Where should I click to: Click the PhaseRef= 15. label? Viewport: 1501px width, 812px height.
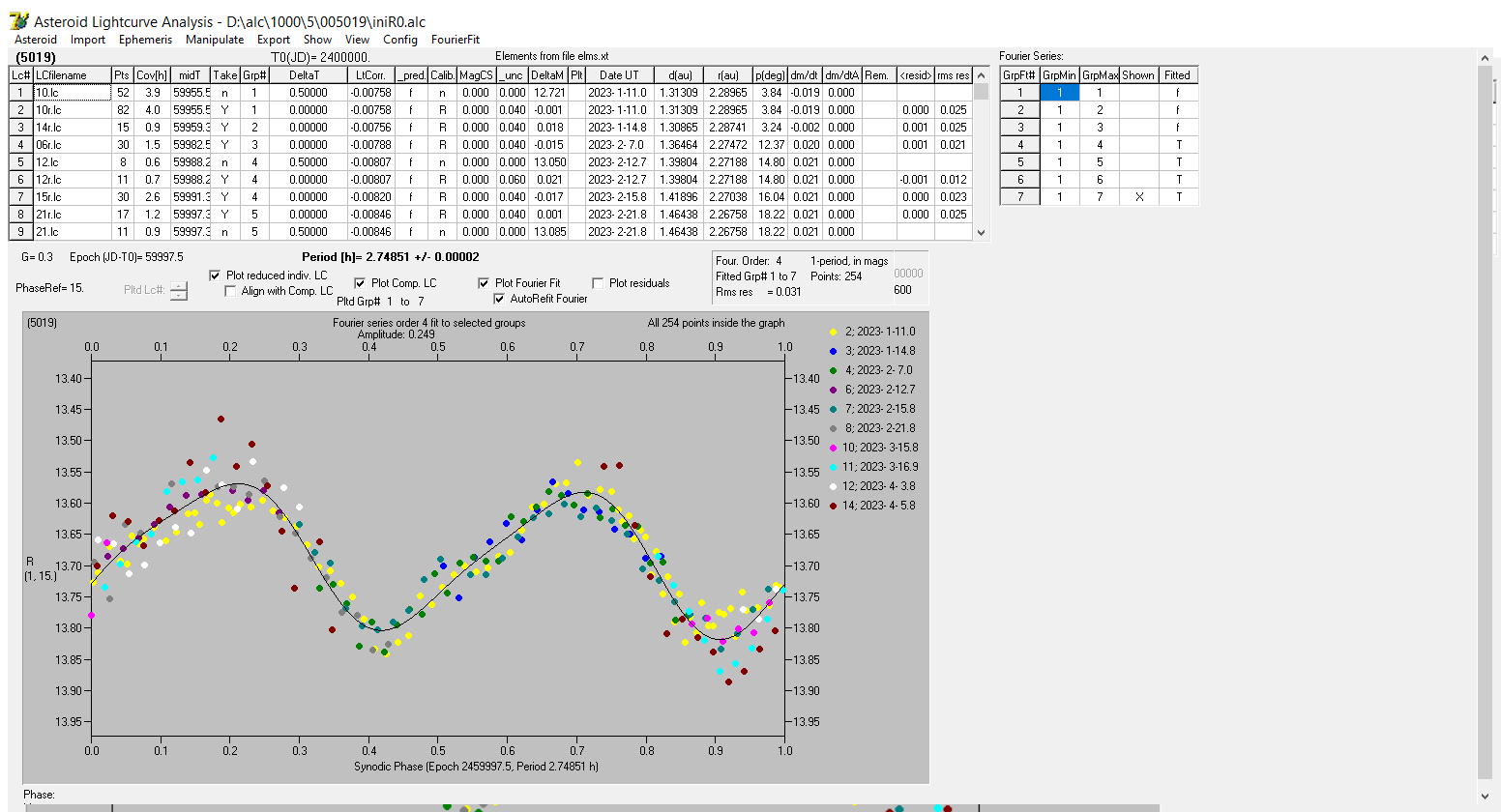49,288
